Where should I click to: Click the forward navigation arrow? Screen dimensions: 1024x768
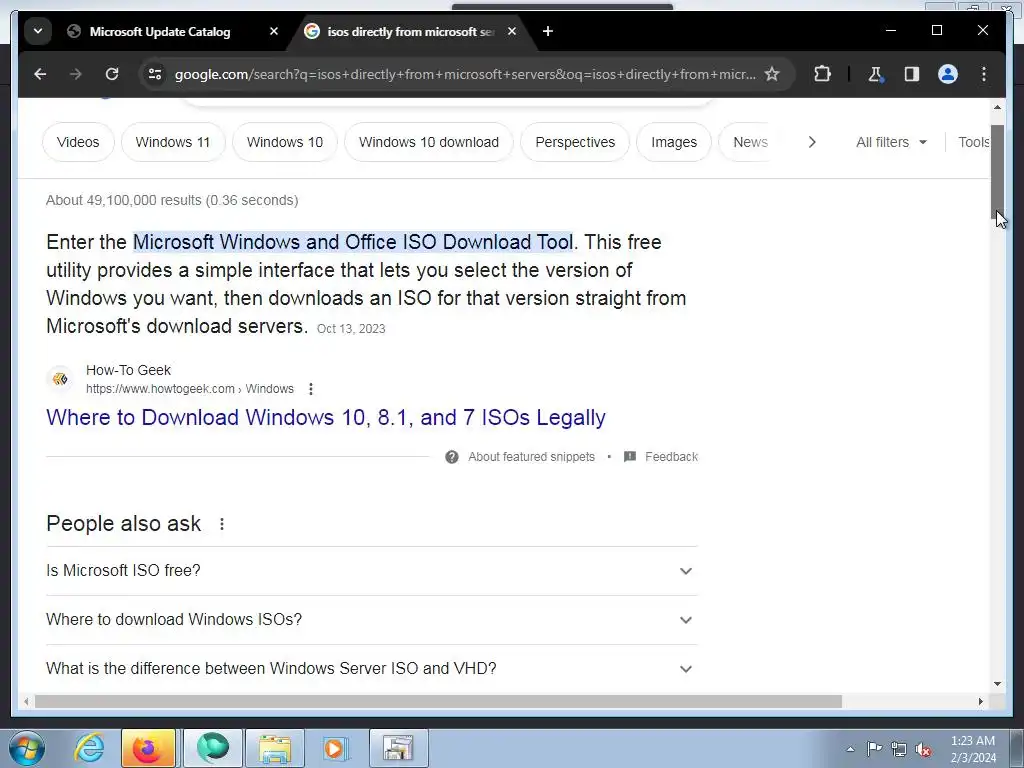coord(76,74)
